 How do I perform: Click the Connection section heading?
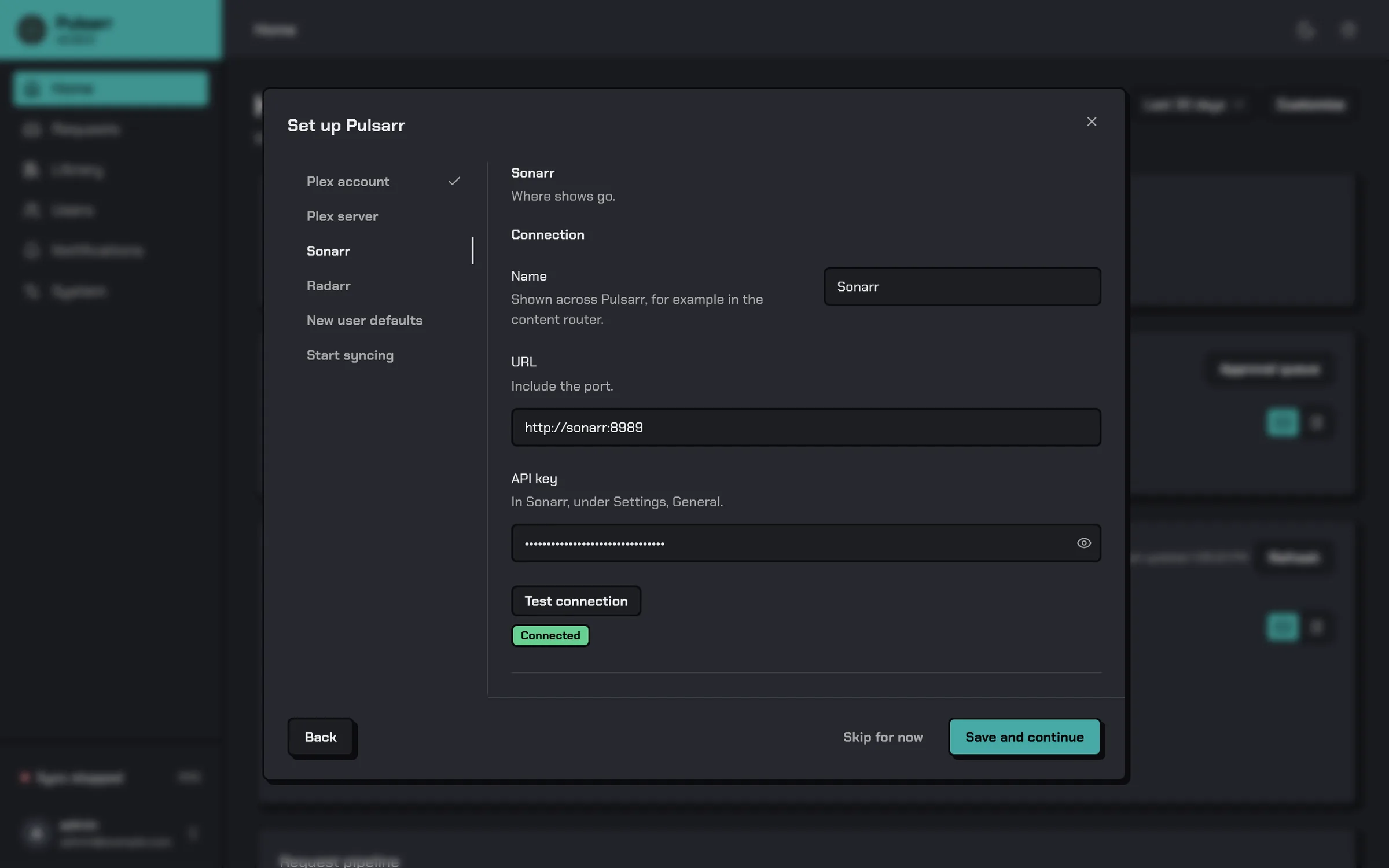[x=547, y=234]
